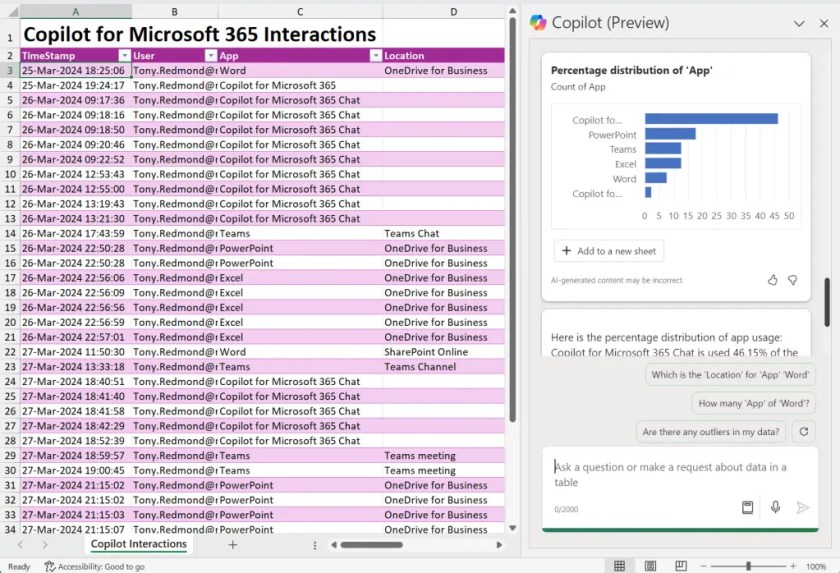Viewport: 840px width, 573px height.
Task: Add a new worksheet with plus icon
Action: (x=232, y=545)
